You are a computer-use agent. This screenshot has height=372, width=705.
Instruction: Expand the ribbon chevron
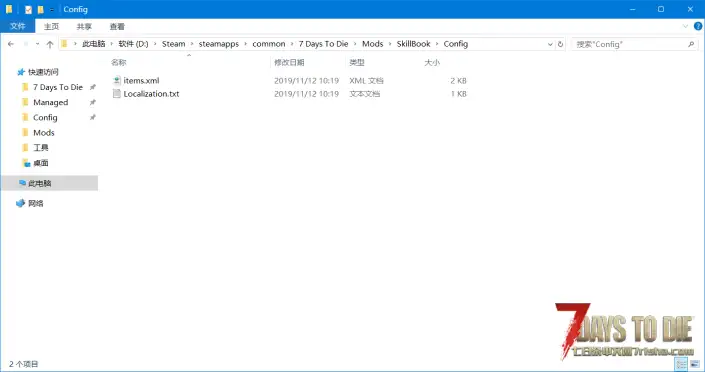[x=685, y=26]
